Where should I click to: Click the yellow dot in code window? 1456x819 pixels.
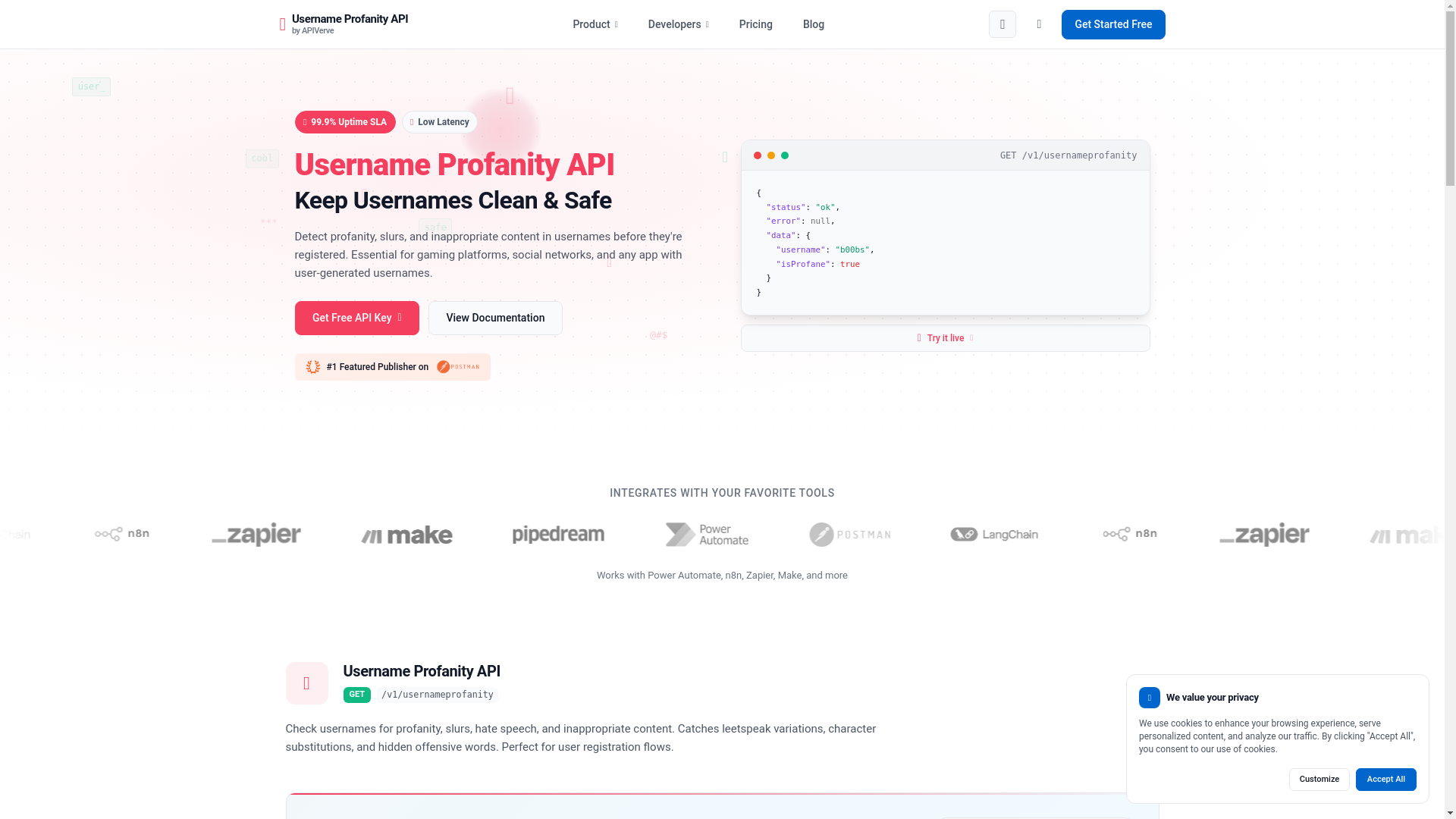point(770,155)
